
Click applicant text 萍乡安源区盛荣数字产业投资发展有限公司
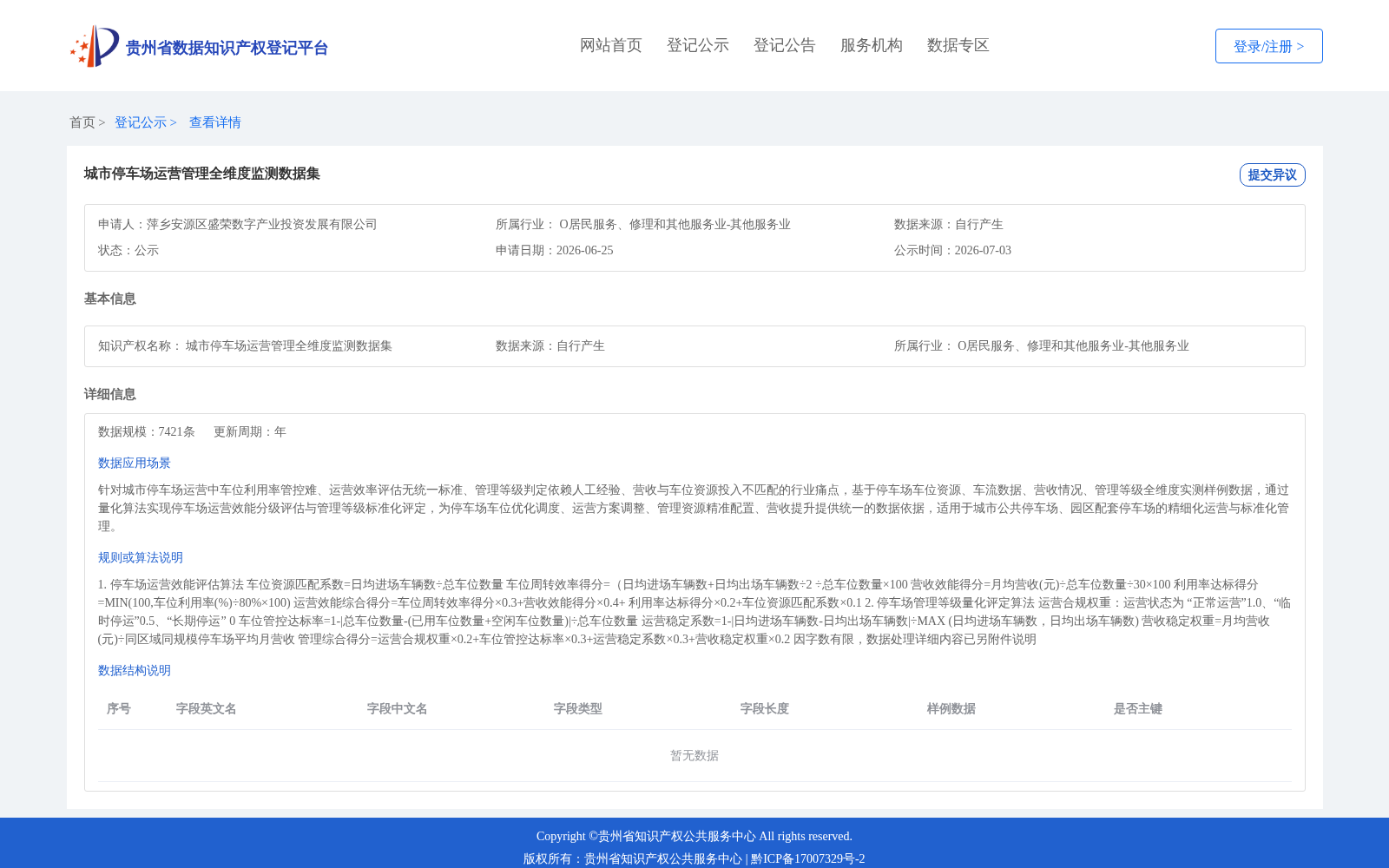(x=262, y=224)
